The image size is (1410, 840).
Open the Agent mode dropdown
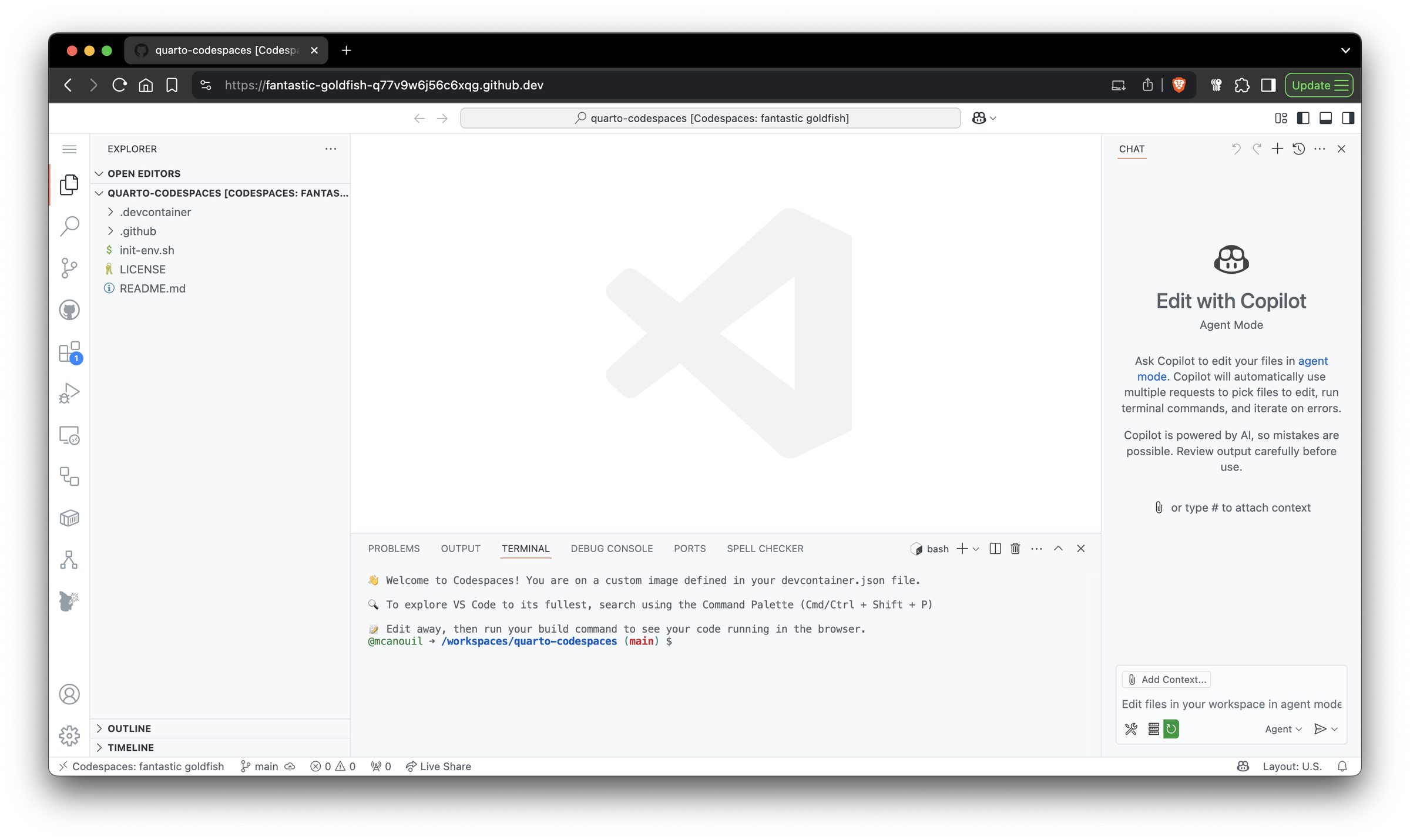pyautogui.click(x=1283, y=728)
